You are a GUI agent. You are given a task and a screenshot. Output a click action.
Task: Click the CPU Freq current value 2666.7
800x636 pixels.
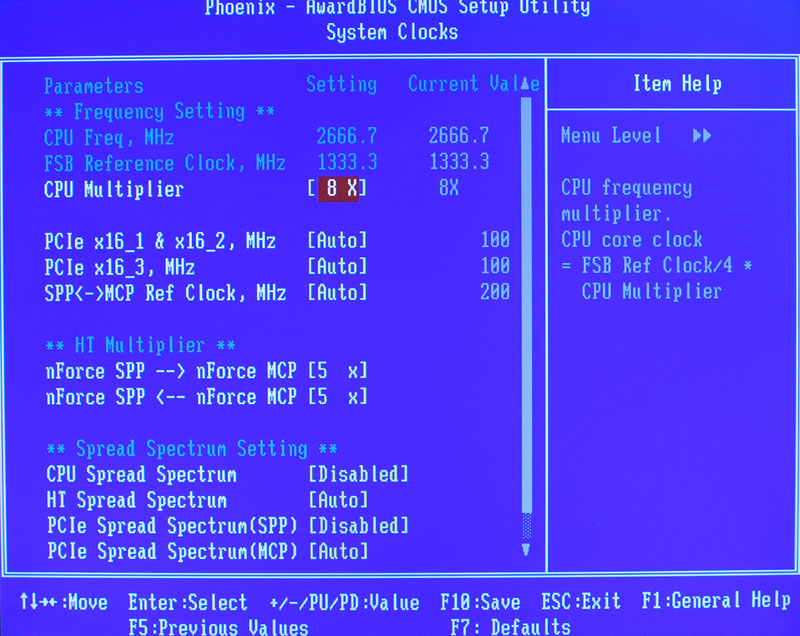[x=459, y=136]
